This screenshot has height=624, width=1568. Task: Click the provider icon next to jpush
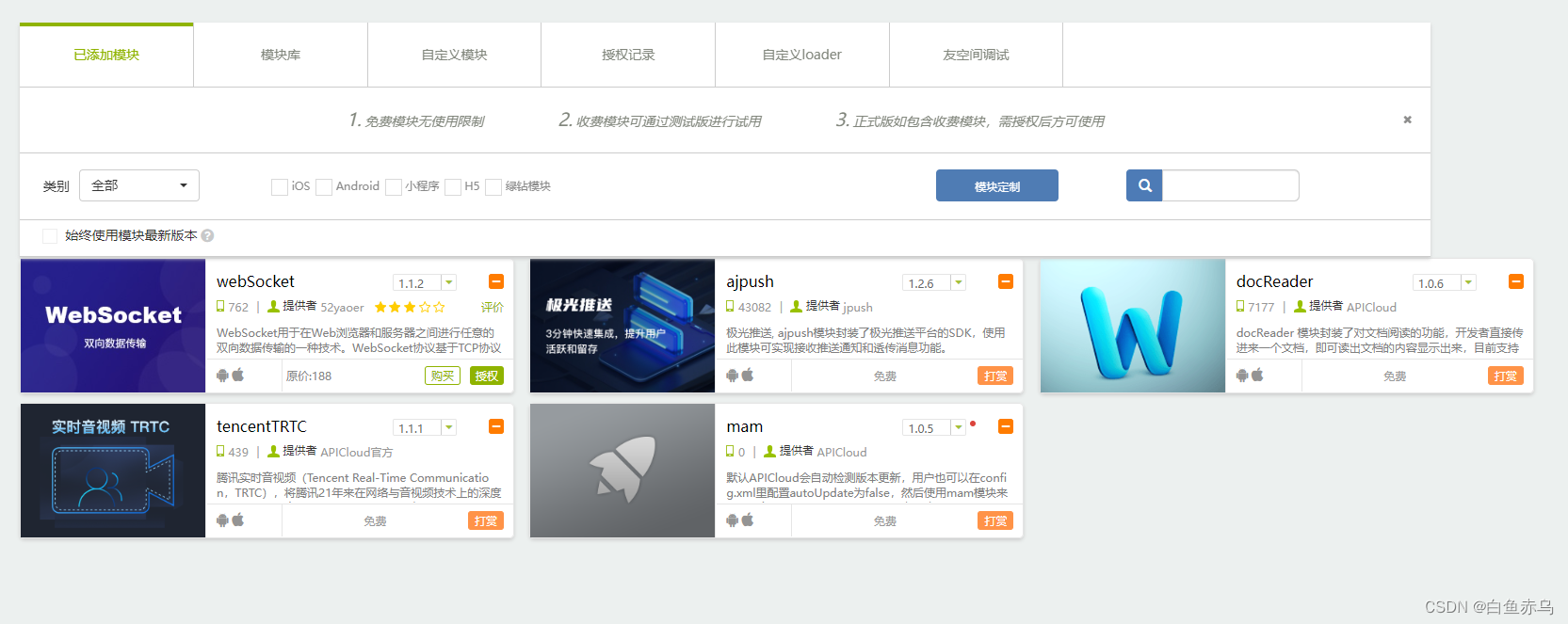pos(796,307)
